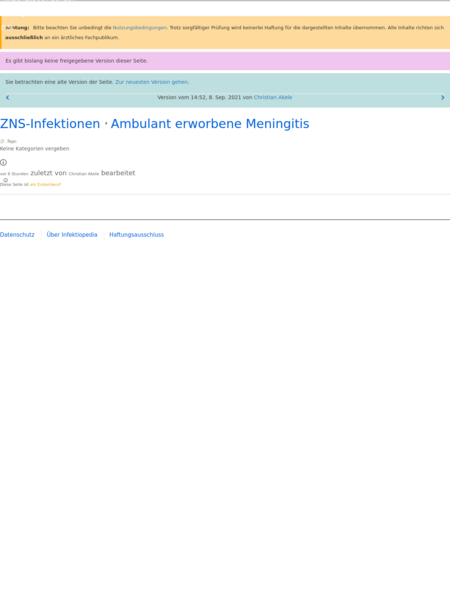Click Christian Akele in last-edited line
Image resolution: width=450 pixels, height=600 pixels.
pyautogui.click(x=84, y=174)
